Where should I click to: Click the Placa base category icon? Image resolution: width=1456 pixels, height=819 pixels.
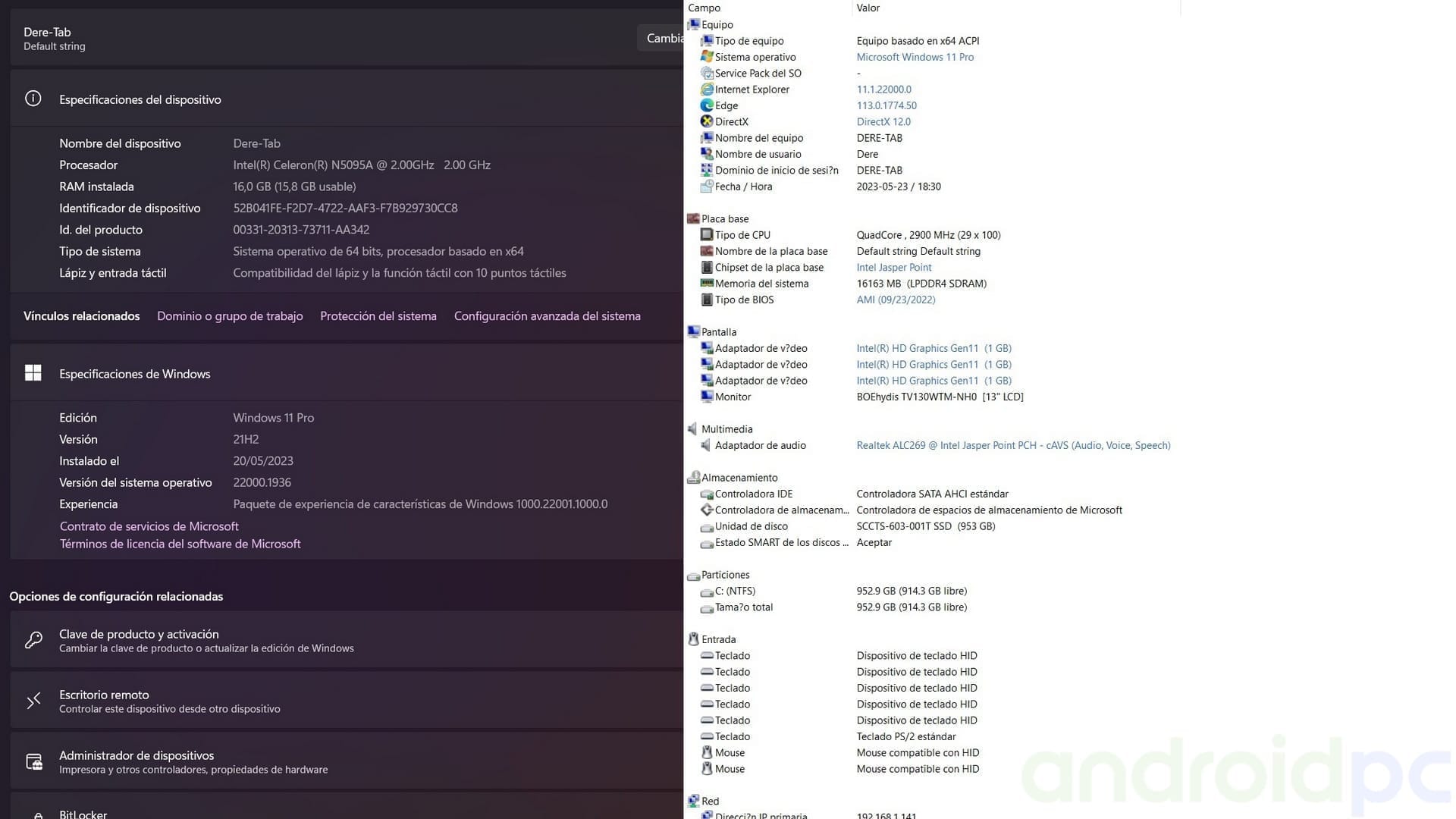tap(693, 218)
